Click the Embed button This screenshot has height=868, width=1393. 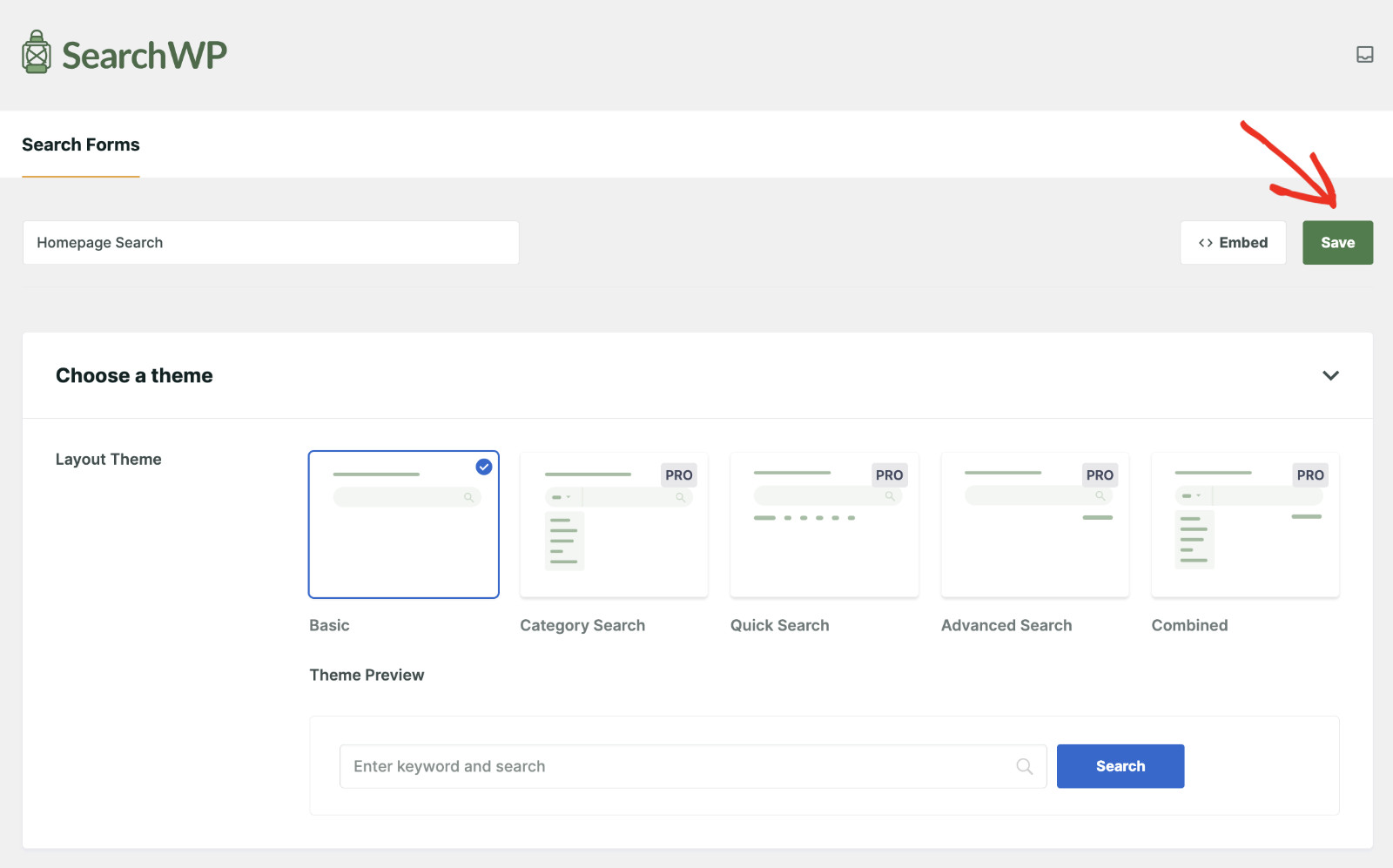[x=1233, y=242]
